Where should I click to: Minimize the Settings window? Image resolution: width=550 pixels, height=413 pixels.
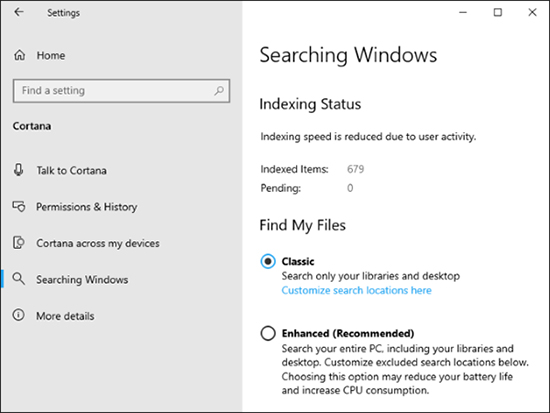pyautogui.click(x=463, y=12)
